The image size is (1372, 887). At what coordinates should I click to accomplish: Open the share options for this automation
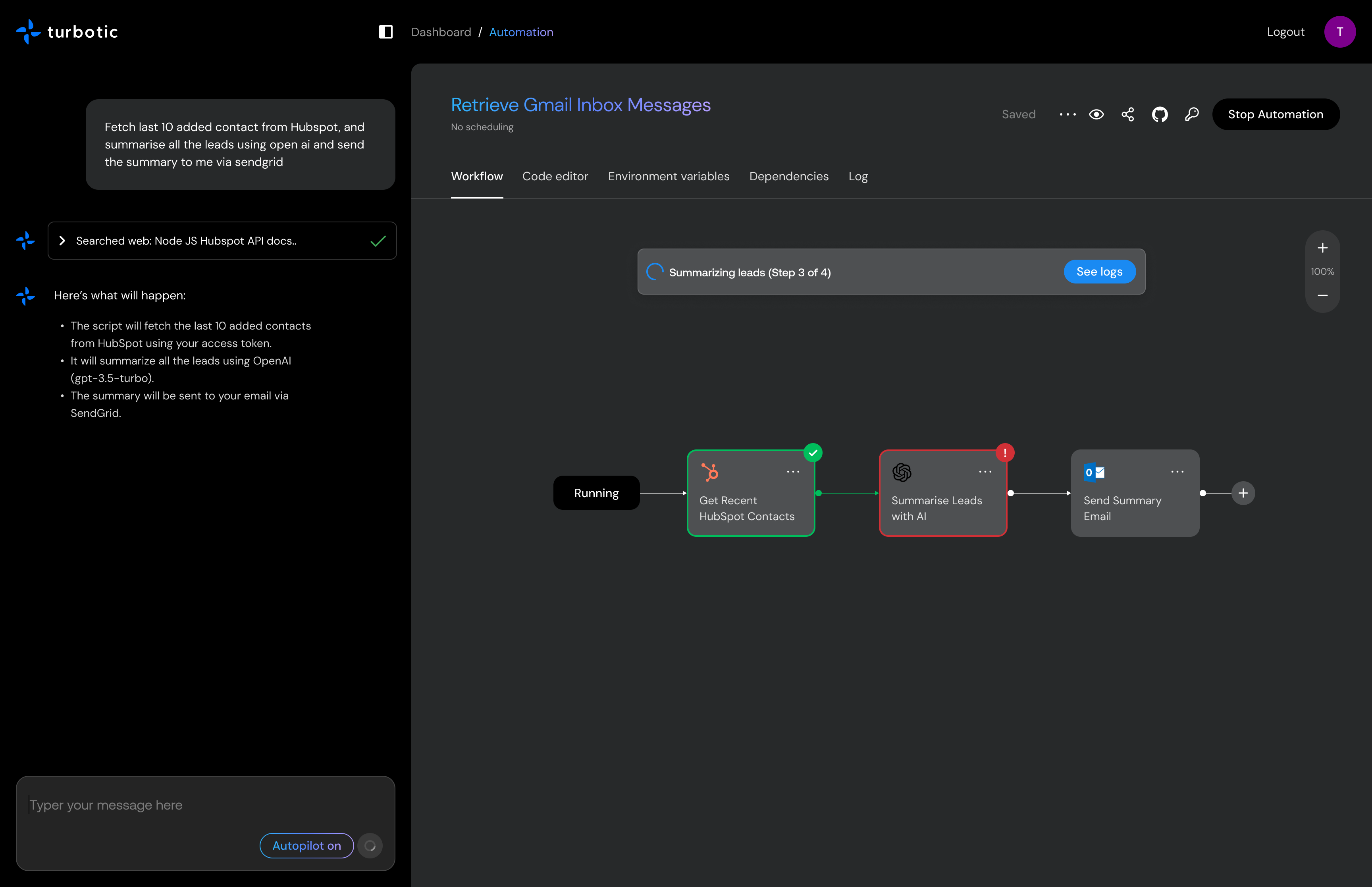(x=1127, y=114)
